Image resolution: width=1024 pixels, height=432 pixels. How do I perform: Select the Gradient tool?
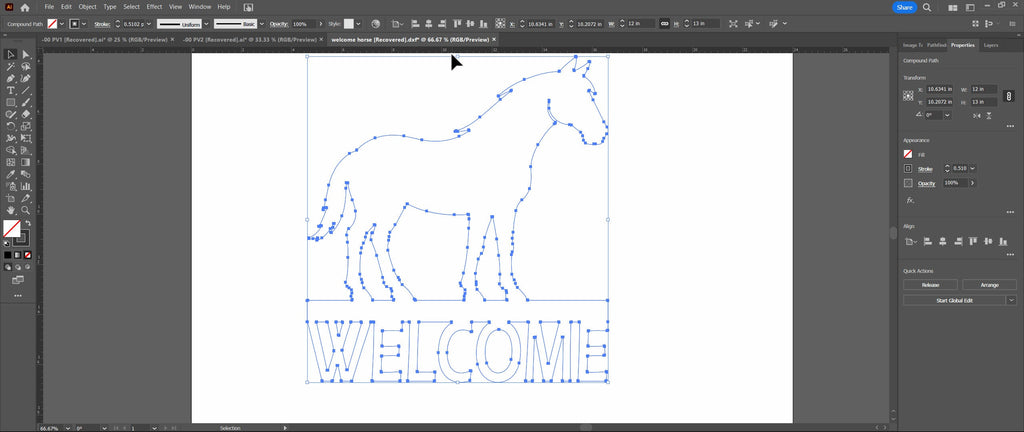click(x=26, y=162)
